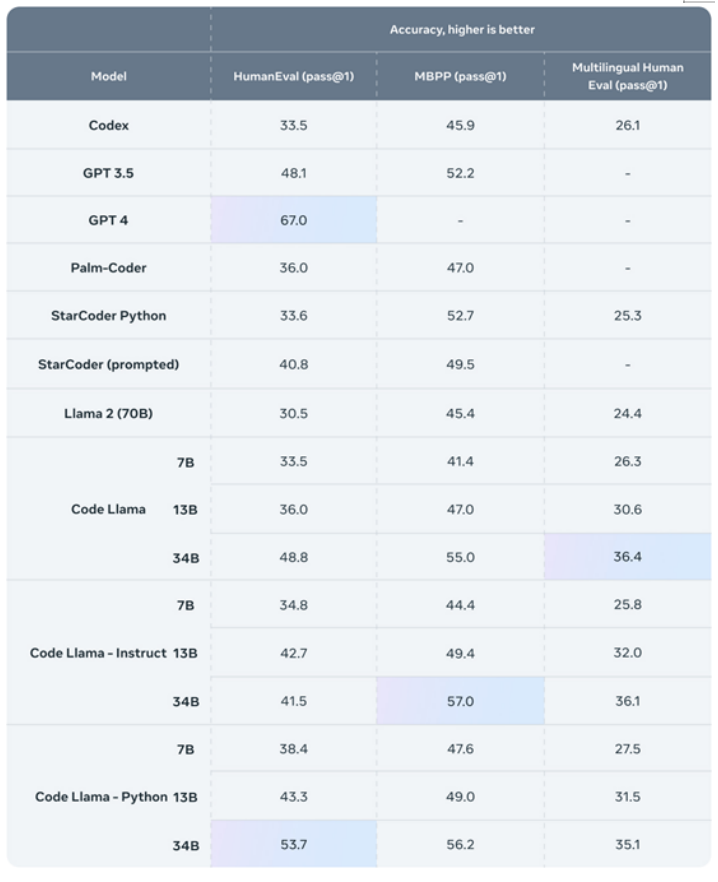Image resolution: width=718 pixels, height=882 pixels.
Task: Click the MBPP (pass@1) column header
Action: 460,76
